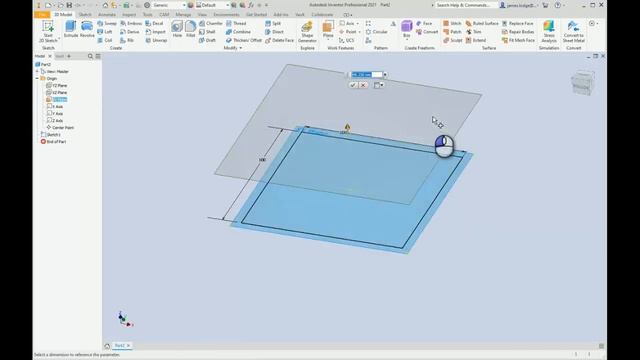The width and height of the screenshot is (640, 360).
Task: Expand the View: Master node
Action: pyautogui.click(x=37, y=71)
